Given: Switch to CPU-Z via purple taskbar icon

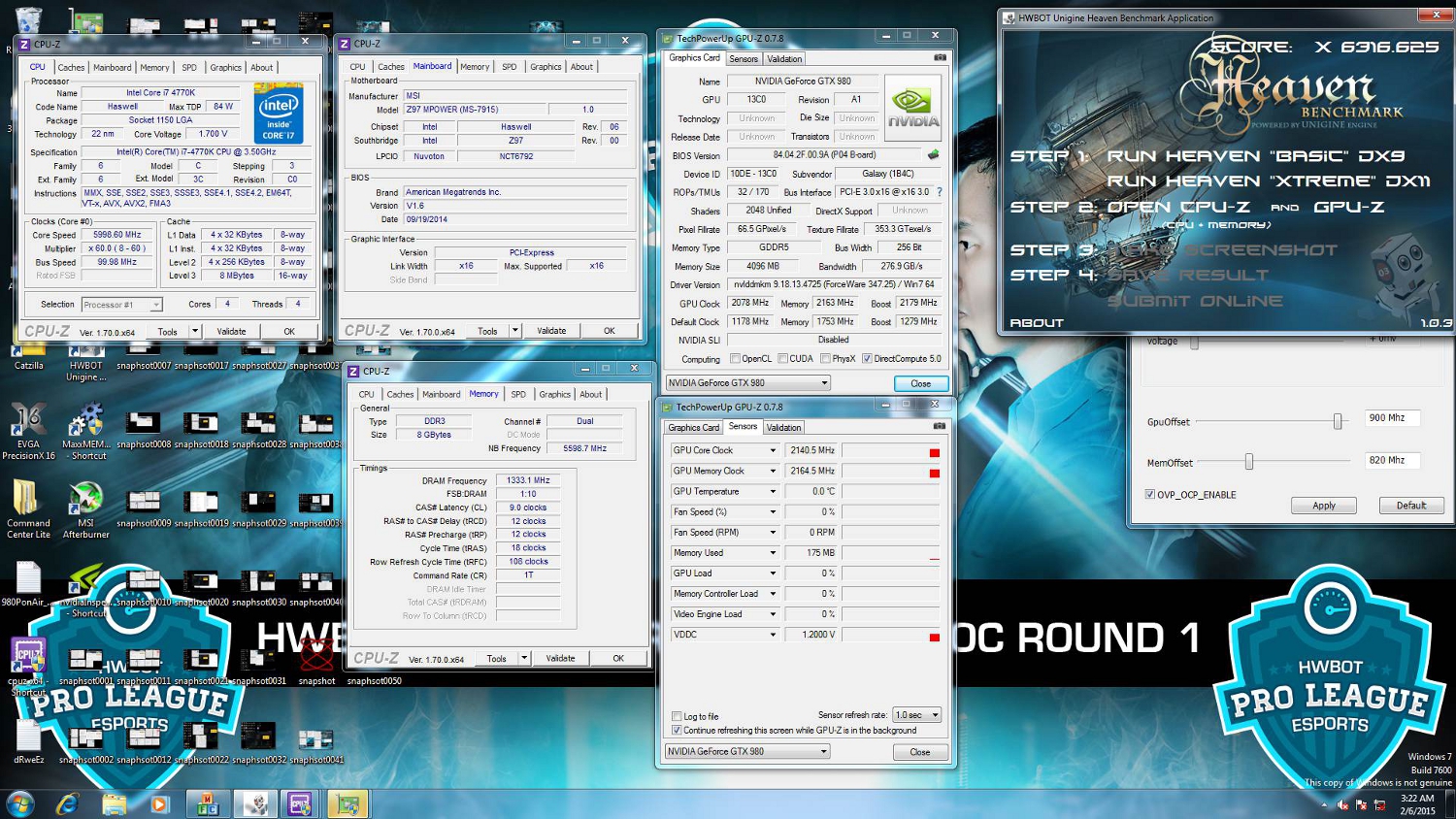Looking at the screenshot, I should pos(300,804).
